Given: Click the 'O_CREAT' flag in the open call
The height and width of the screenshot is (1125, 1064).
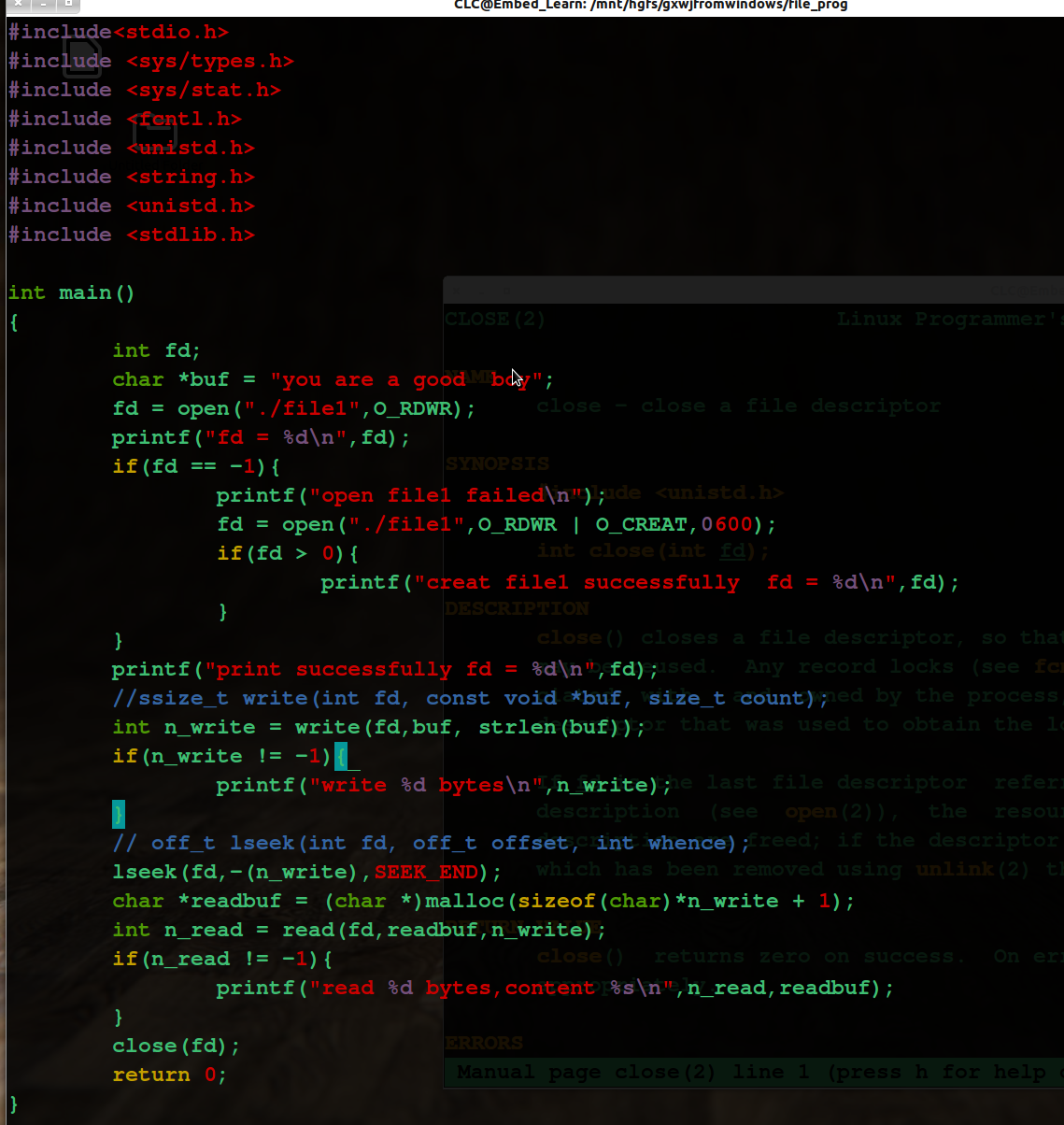Looking at the screenshot, I should [642, 524].
